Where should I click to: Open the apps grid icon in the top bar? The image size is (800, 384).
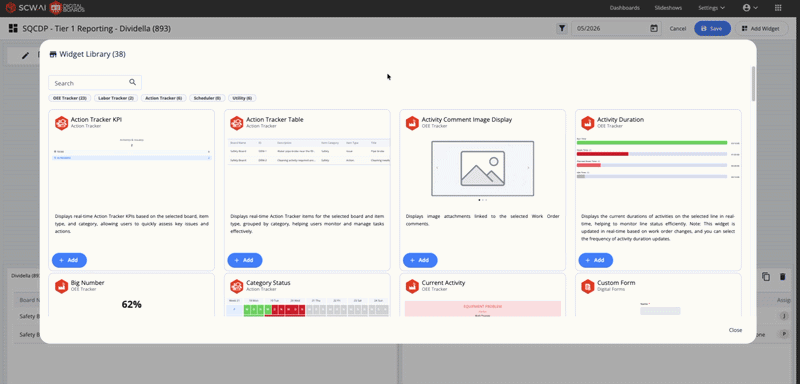pyautogui.click(x=778, y=8)
